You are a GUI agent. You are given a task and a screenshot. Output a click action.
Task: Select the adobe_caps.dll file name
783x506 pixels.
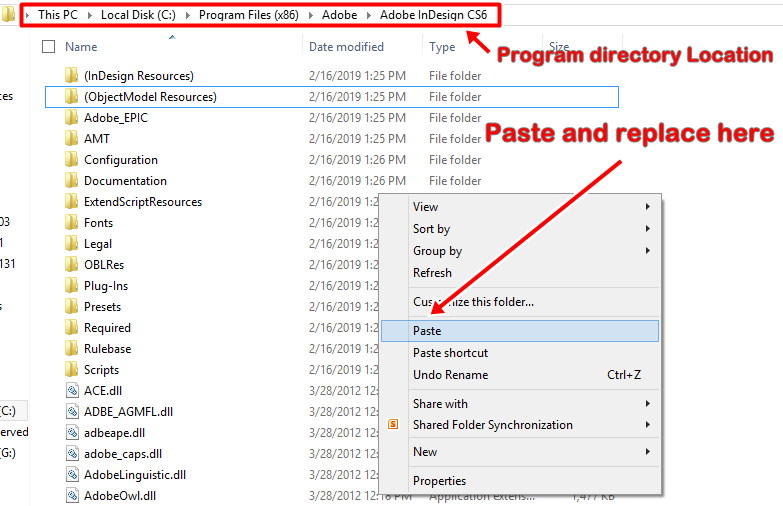point(123,453)
